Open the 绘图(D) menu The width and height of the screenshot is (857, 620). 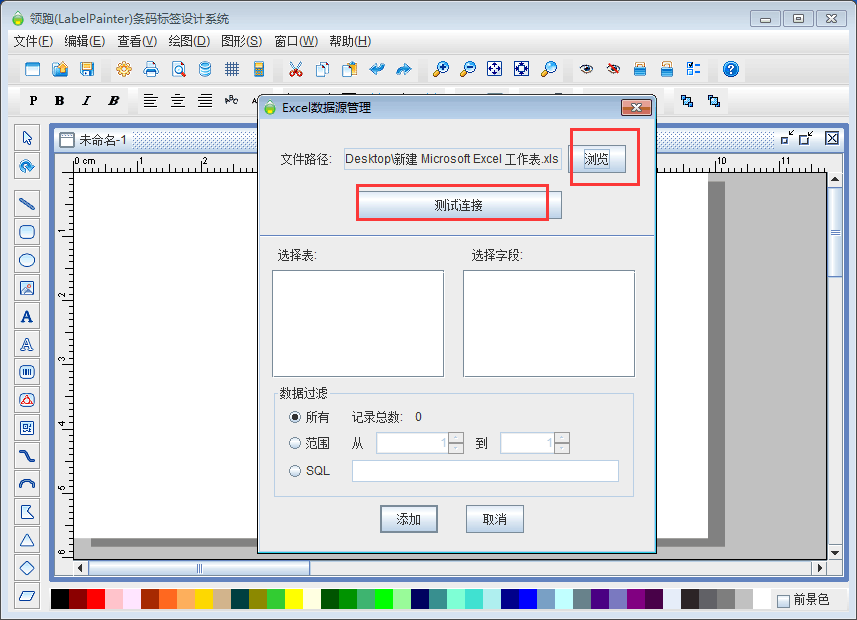point(189,41)
